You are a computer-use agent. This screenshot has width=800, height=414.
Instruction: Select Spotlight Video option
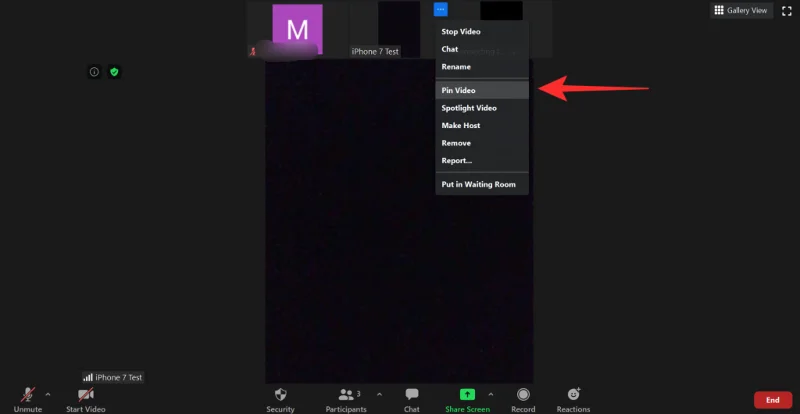click(482, 108)
